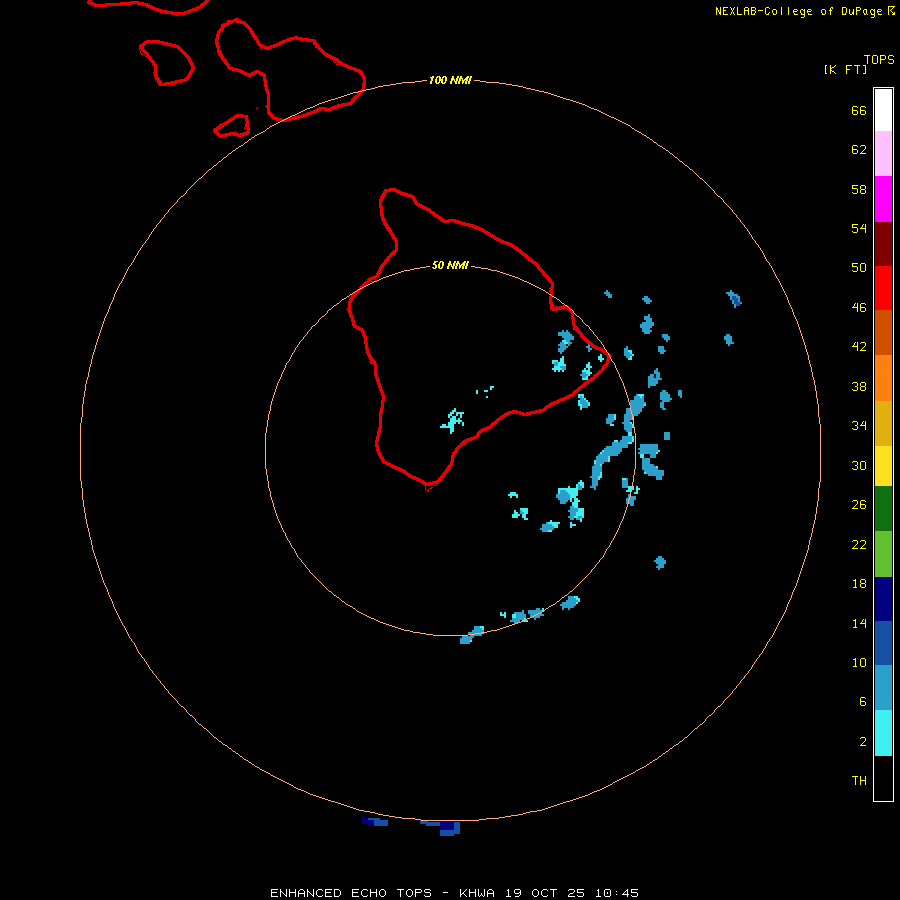Viewport: 900px width, 900px height.
Task: Click the 14 legend value
Action: [859, 623]
